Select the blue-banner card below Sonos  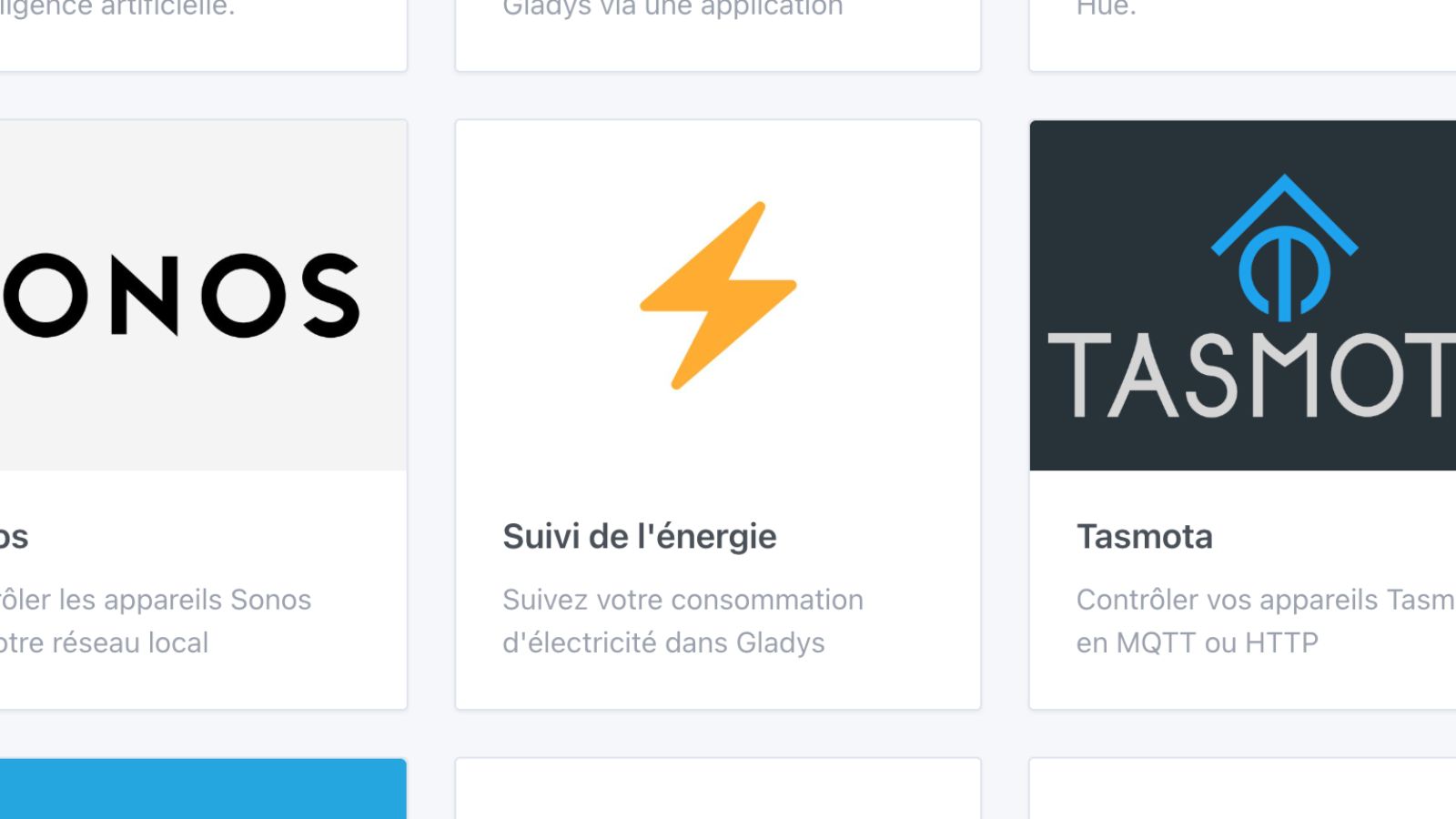coord(202,788)
